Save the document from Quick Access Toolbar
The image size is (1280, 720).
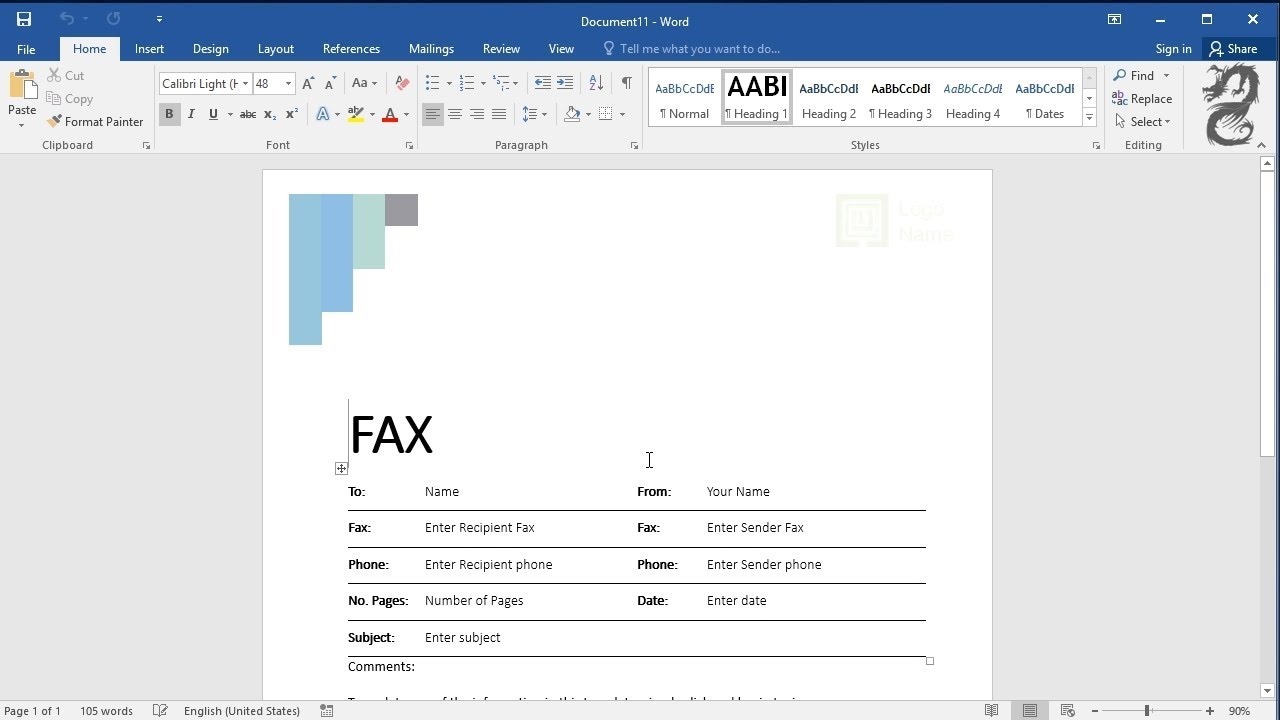(x=24, y=19)
